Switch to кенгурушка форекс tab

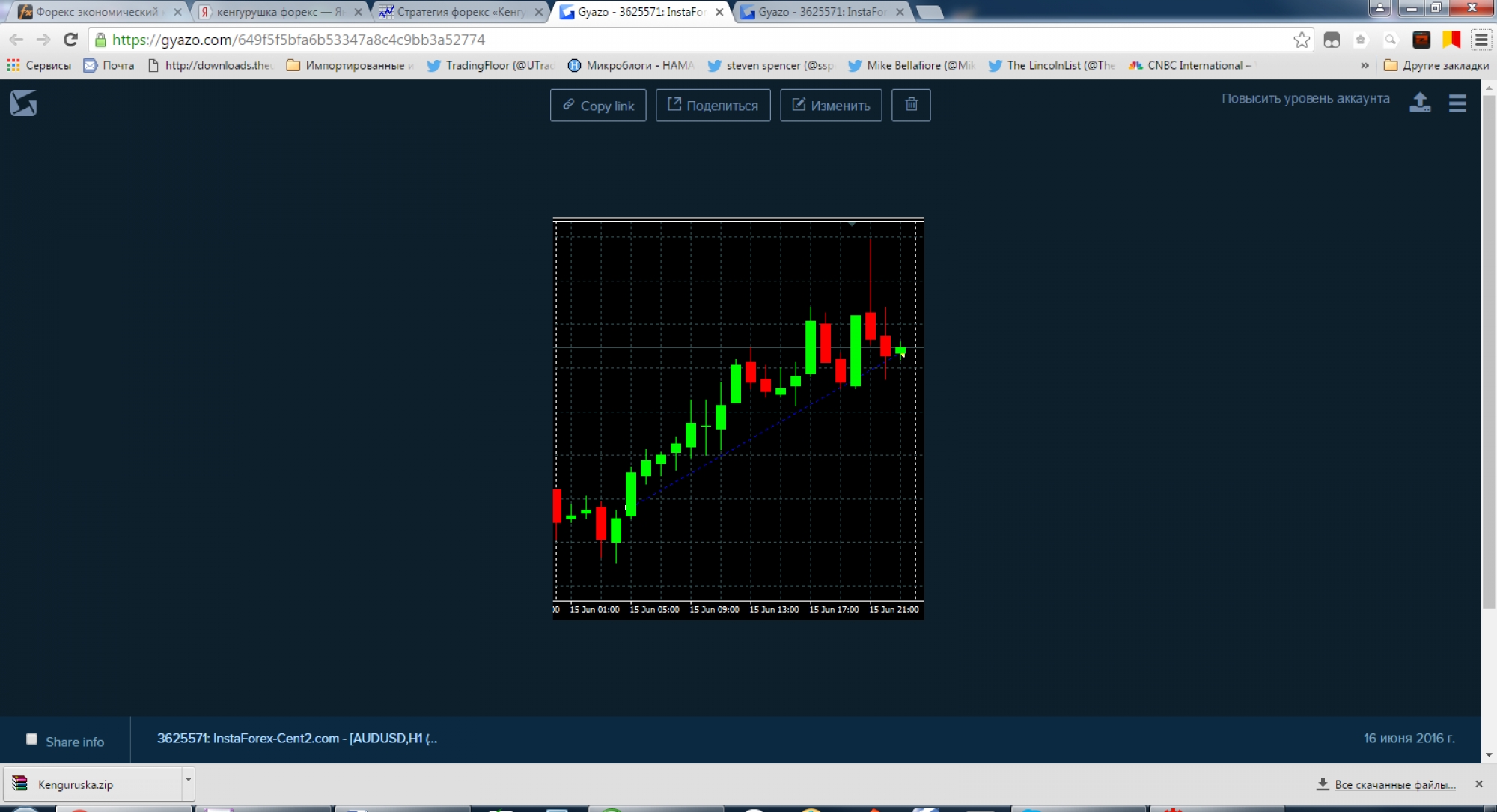(278, 12)
